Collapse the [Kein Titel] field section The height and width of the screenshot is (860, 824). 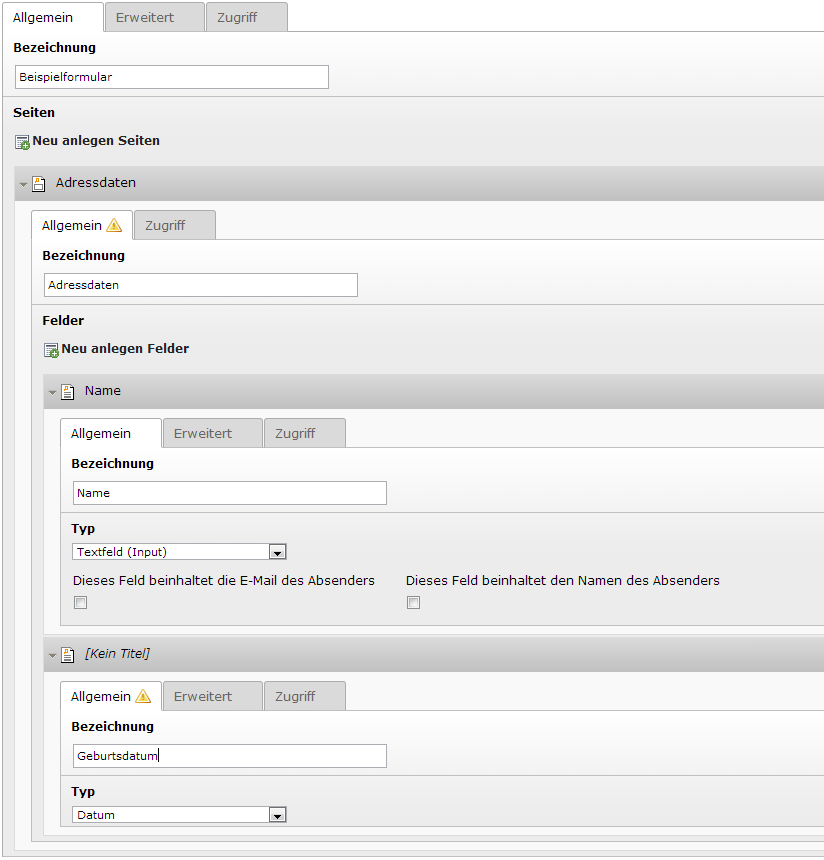pos(53,656)
